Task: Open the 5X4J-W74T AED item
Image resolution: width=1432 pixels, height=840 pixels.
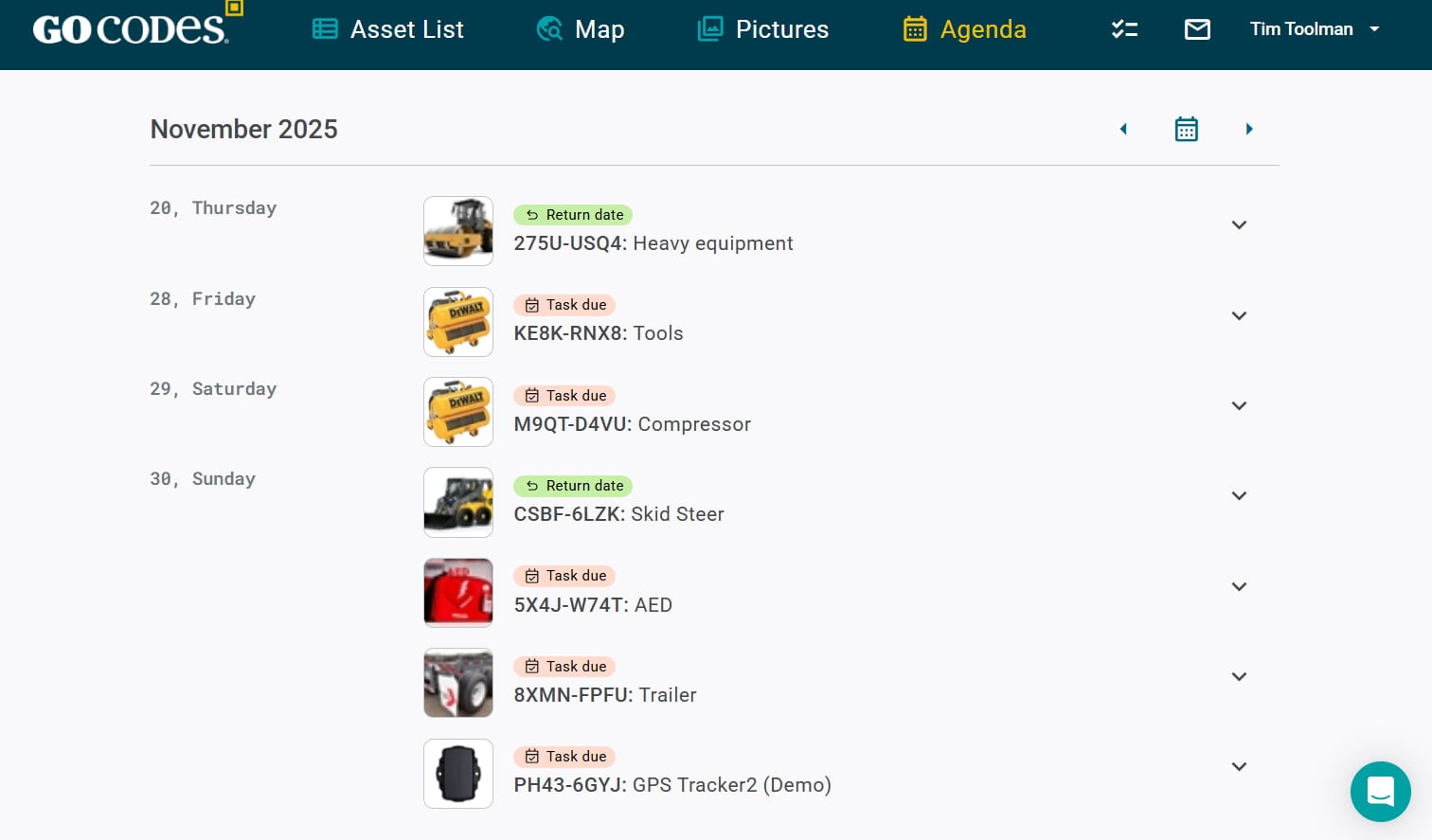Action: 593,605
